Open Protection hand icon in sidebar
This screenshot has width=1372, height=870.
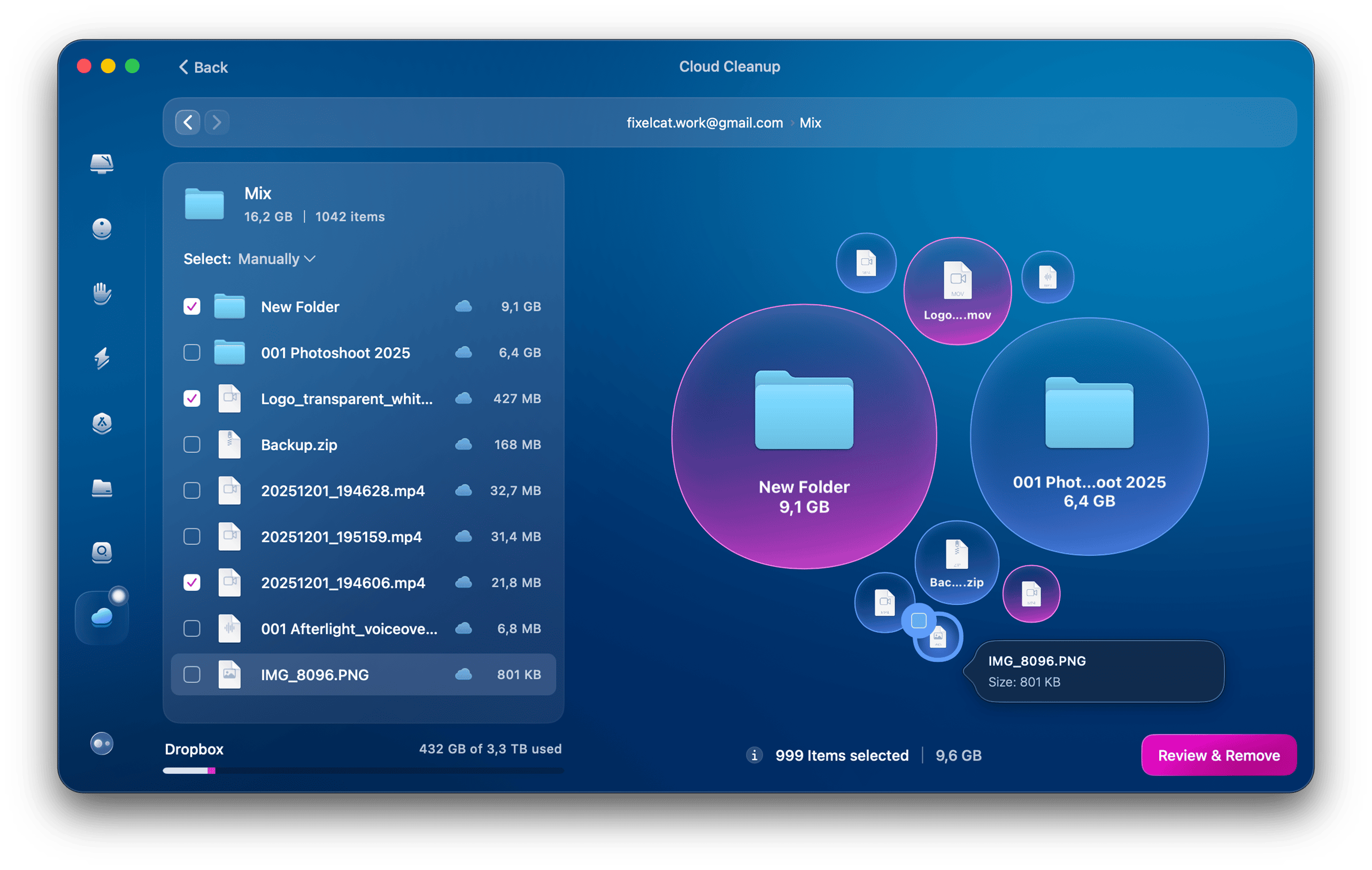[102, 294]
